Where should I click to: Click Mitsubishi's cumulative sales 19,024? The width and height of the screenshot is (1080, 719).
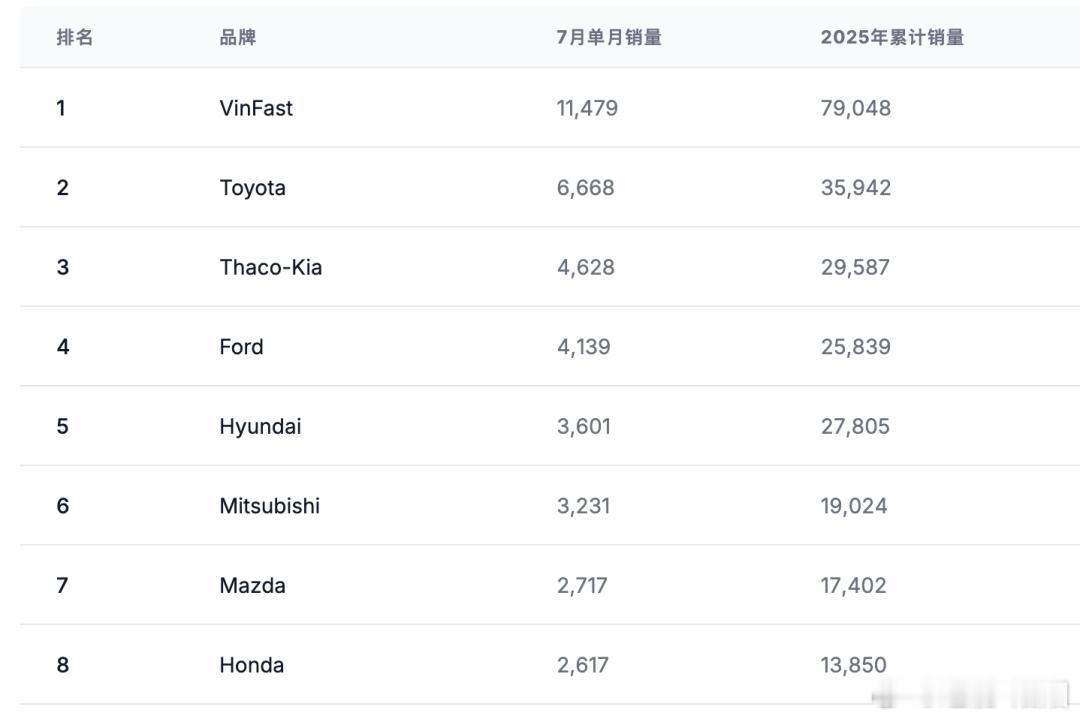pos(854,506)
